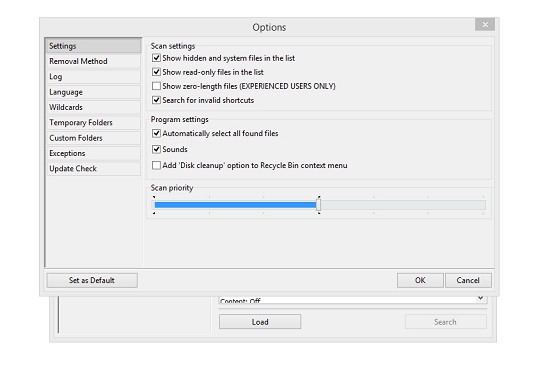Screen dimensions: 550x370
Task: Confirm options with OK
Action: (420, 280)
